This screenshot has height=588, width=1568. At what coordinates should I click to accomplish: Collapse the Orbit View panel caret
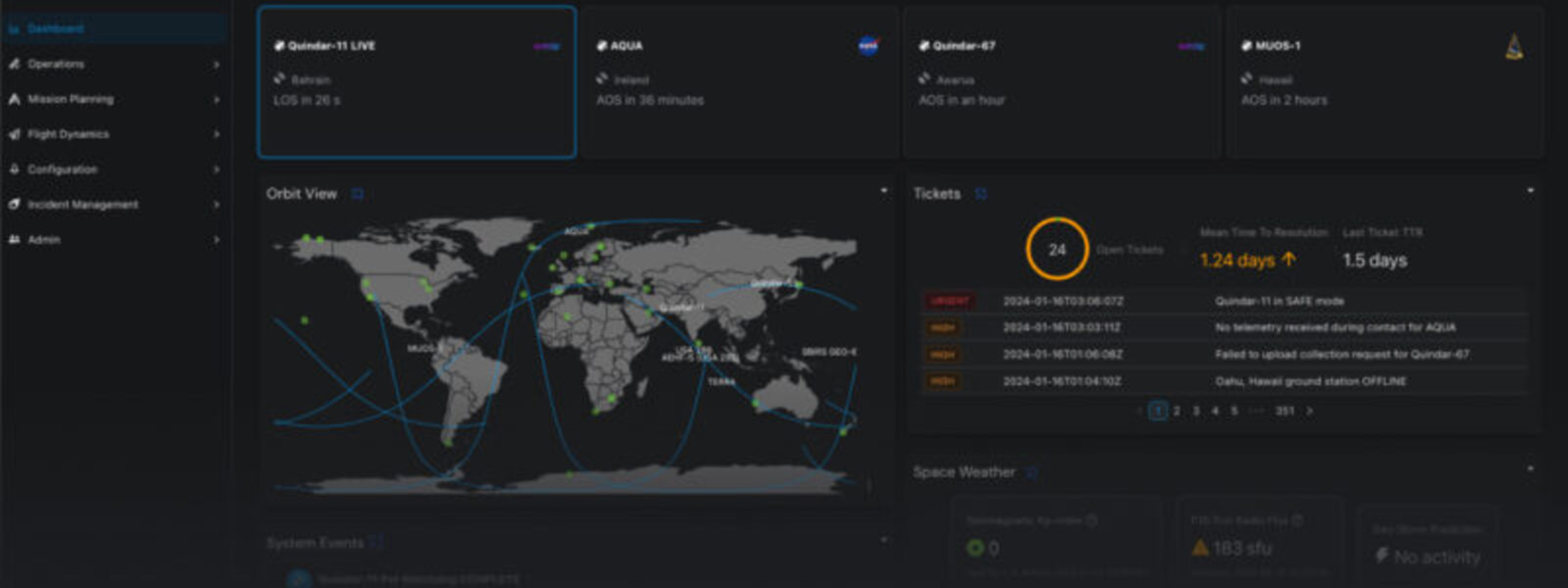click(x=883, y=191)
